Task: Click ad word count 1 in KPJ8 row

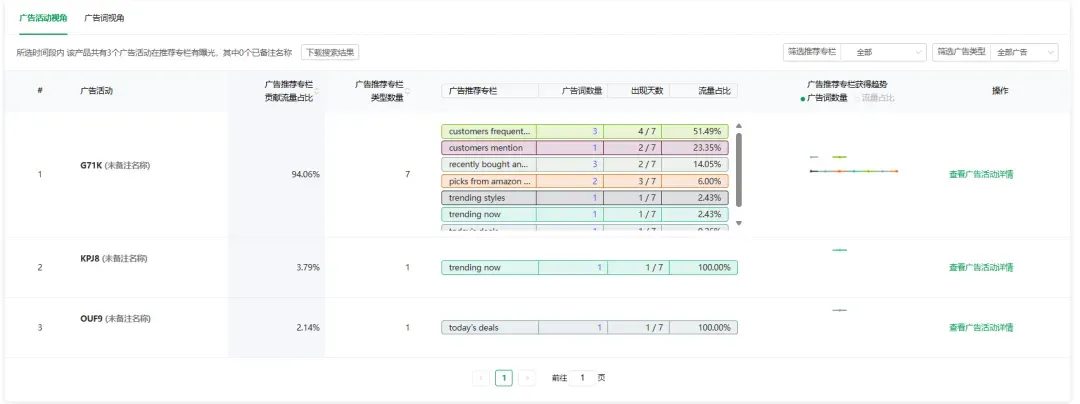Action: (599, 267)
